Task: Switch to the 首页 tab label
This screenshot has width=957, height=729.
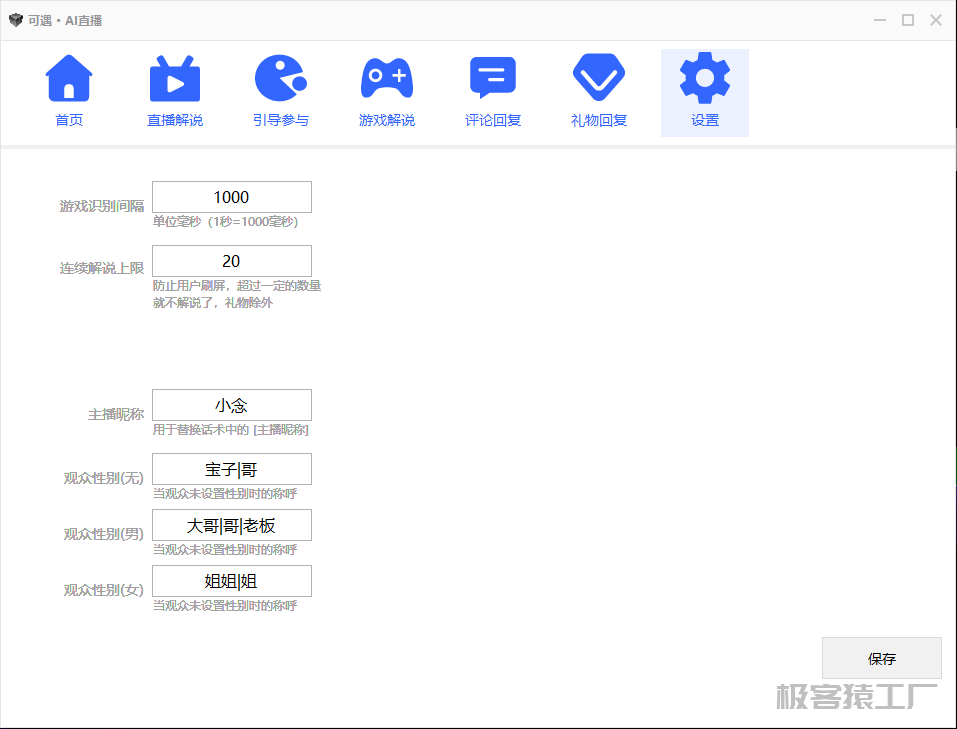Action: [69, 121]
